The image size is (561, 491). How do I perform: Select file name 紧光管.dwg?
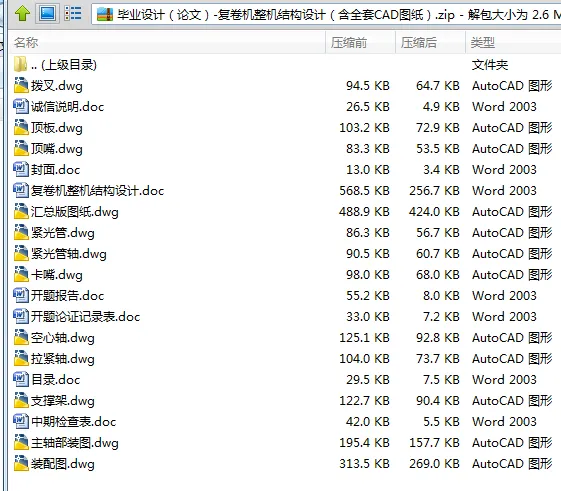point(63,233)
